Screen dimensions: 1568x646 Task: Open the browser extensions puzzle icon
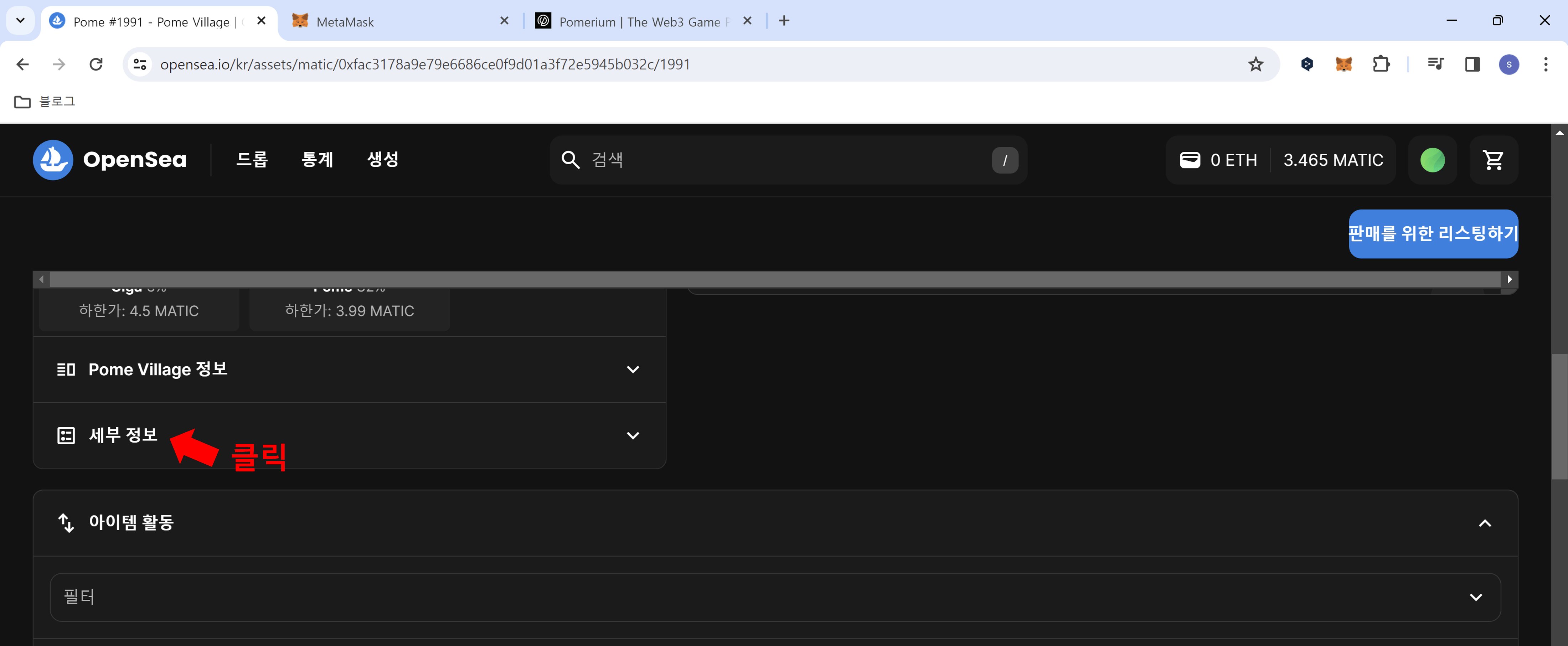point(1381,64)
